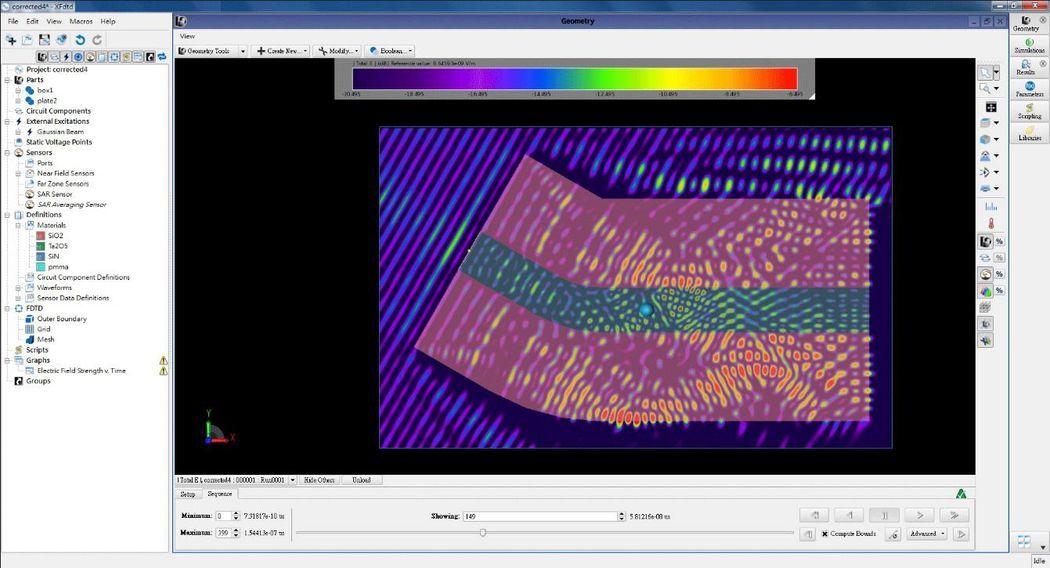The width and height of the screenshot is (1050, 568).
Task: Click the percent button next to the parts visibility icon
Action: click(999, 241)
